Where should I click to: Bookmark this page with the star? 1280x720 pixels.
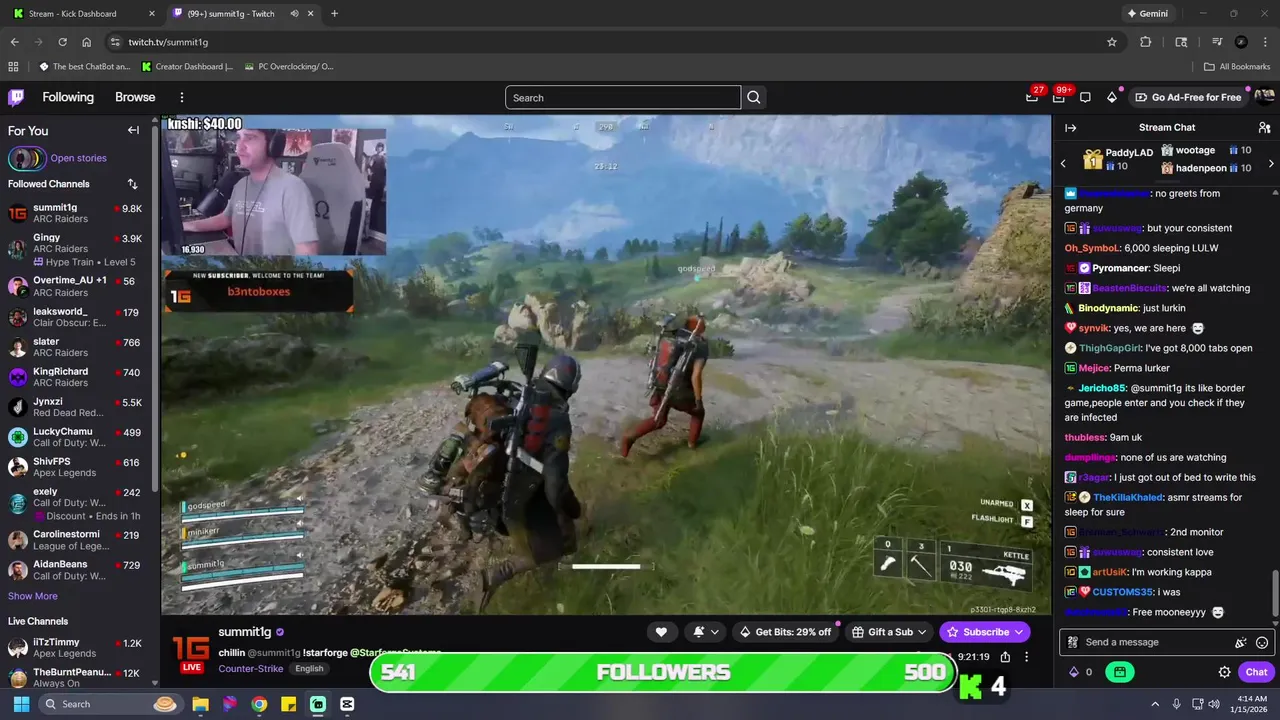pyautogui.click(x=1112, y=42)
